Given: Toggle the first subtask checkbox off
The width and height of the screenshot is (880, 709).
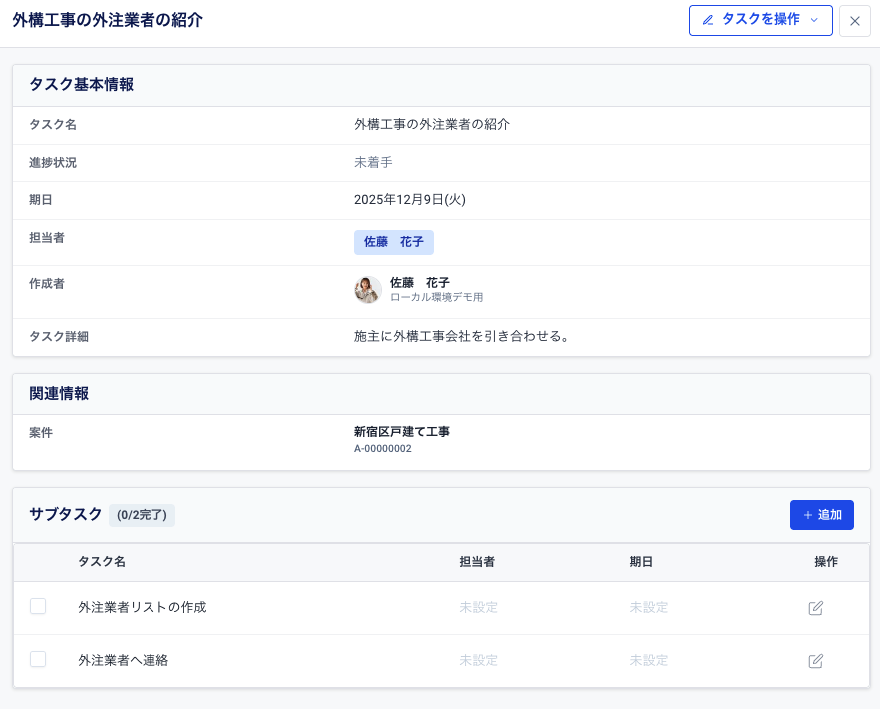Looking at the screenshot, I should click(38, 607).
